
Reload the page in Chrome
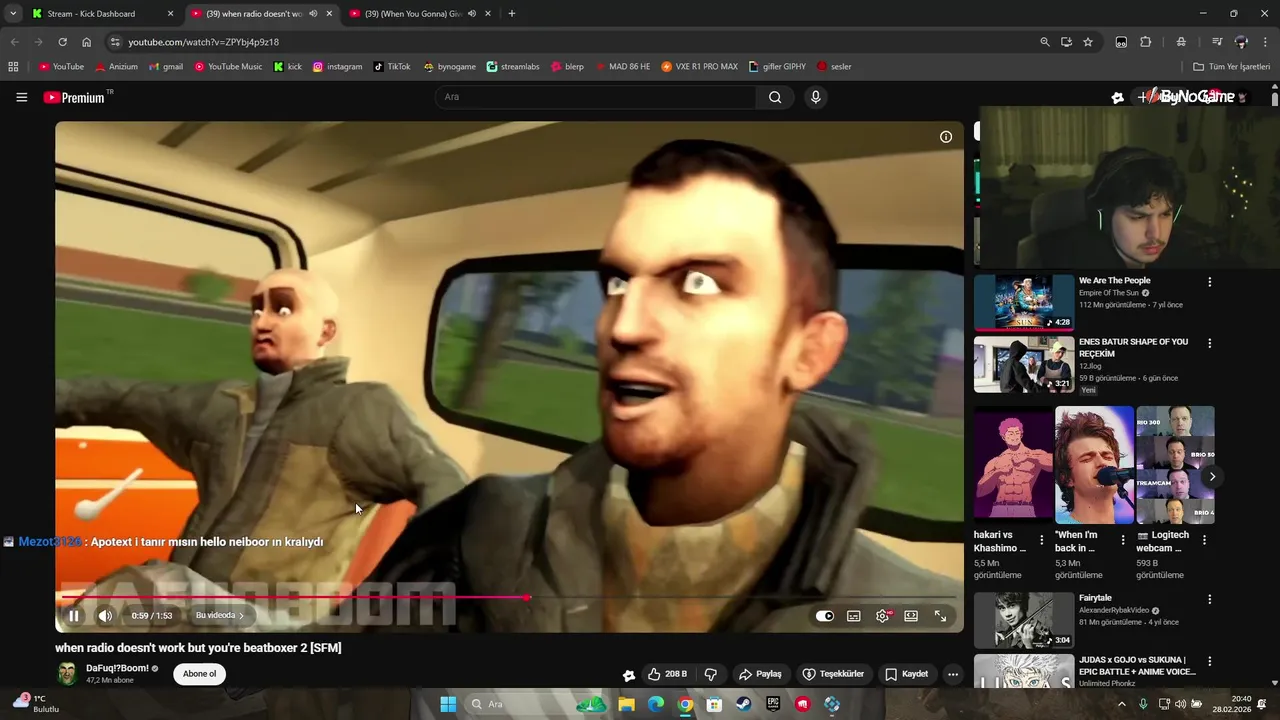[62, 42]
